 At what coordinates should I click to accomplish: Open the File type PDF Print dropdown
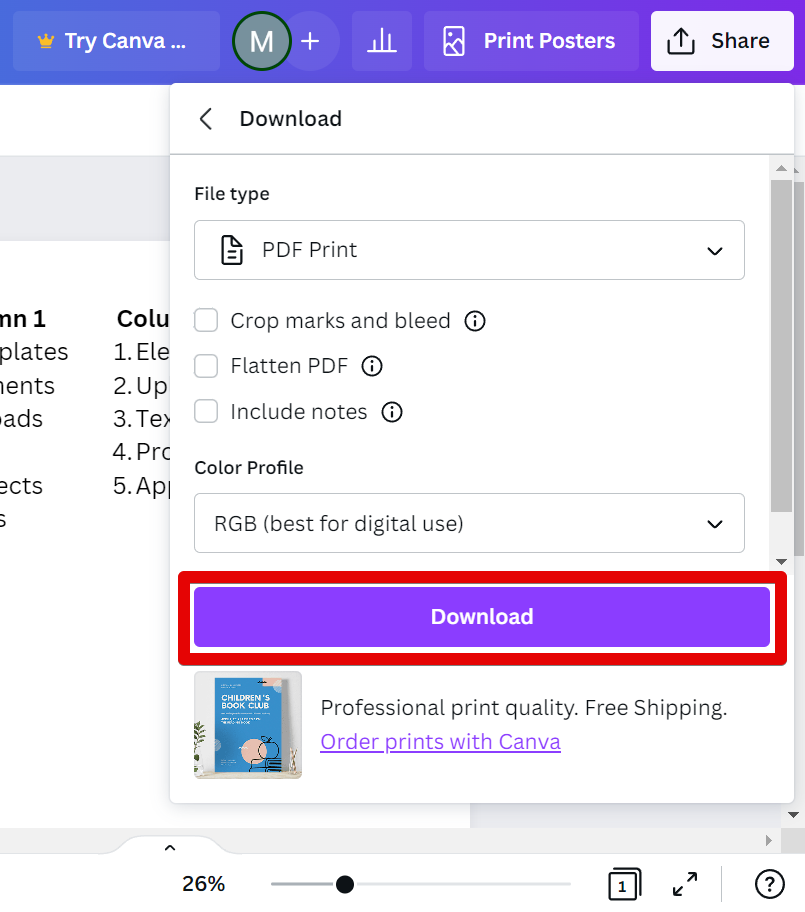click(469, 250)
